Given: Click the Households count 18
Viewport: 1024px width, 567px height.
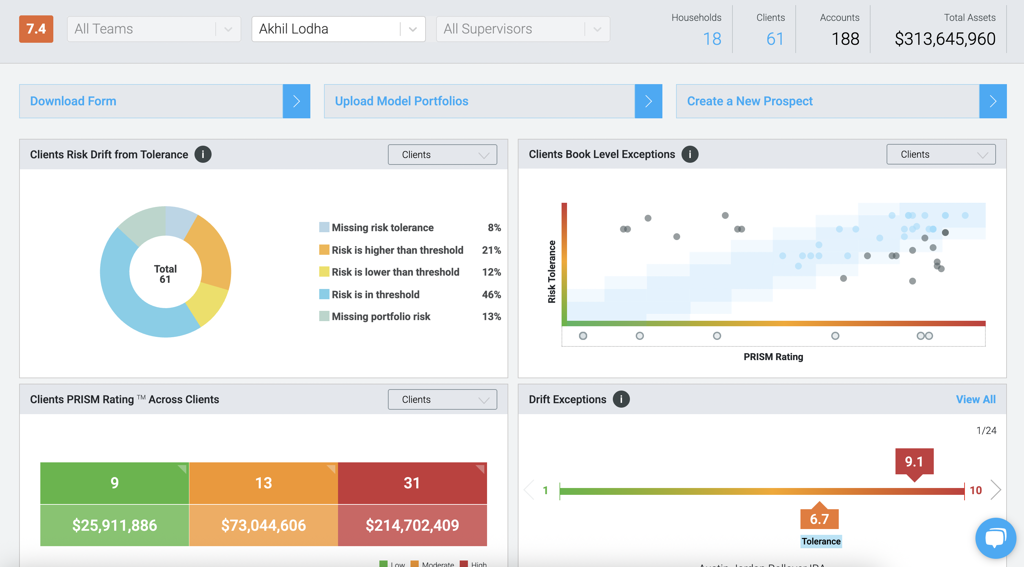Looking at the screenshot, I should coord(711,39).
